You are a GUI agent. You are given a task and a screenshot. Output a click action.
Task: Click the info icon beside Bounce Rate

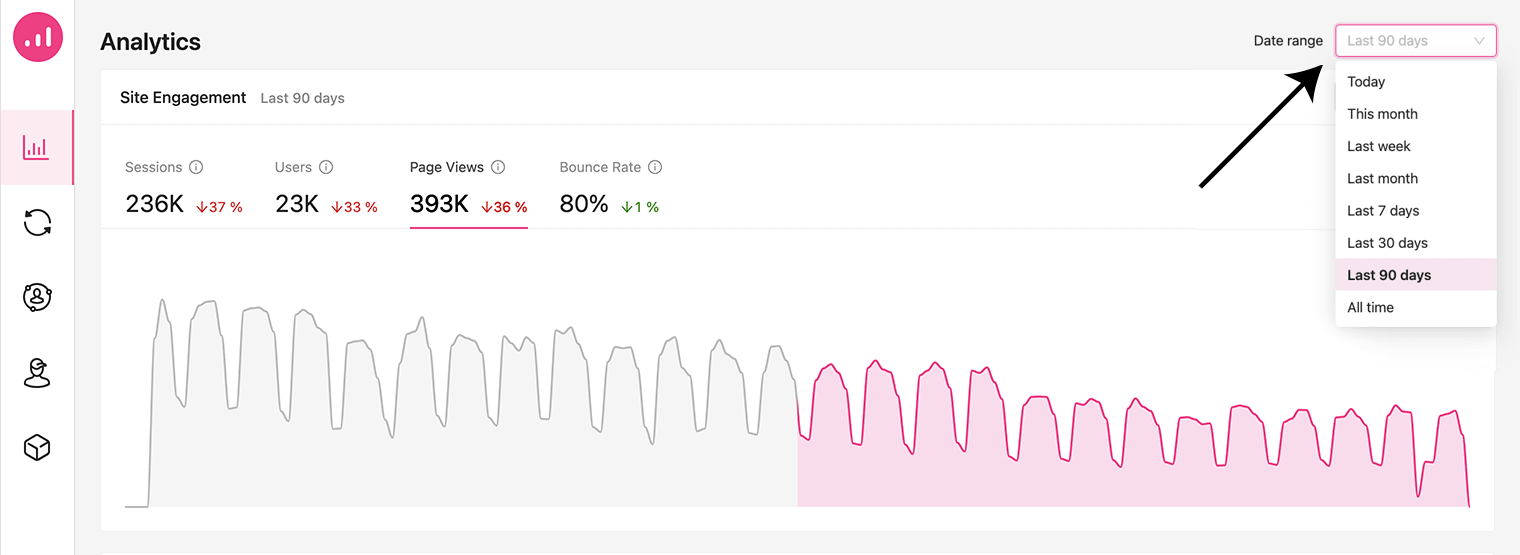pyautogui.click(x=655, y=167)
